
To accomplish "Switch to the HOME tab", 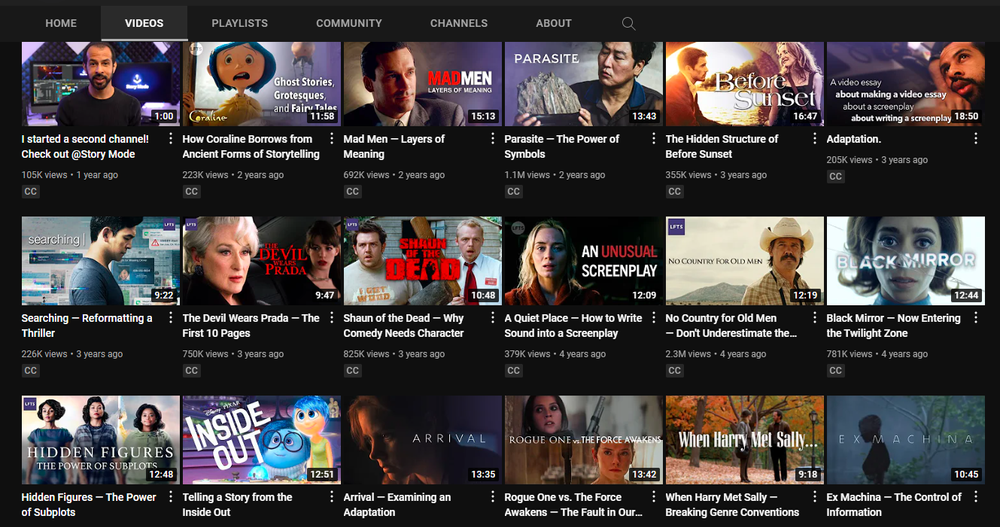I will [x=61, y=23].
